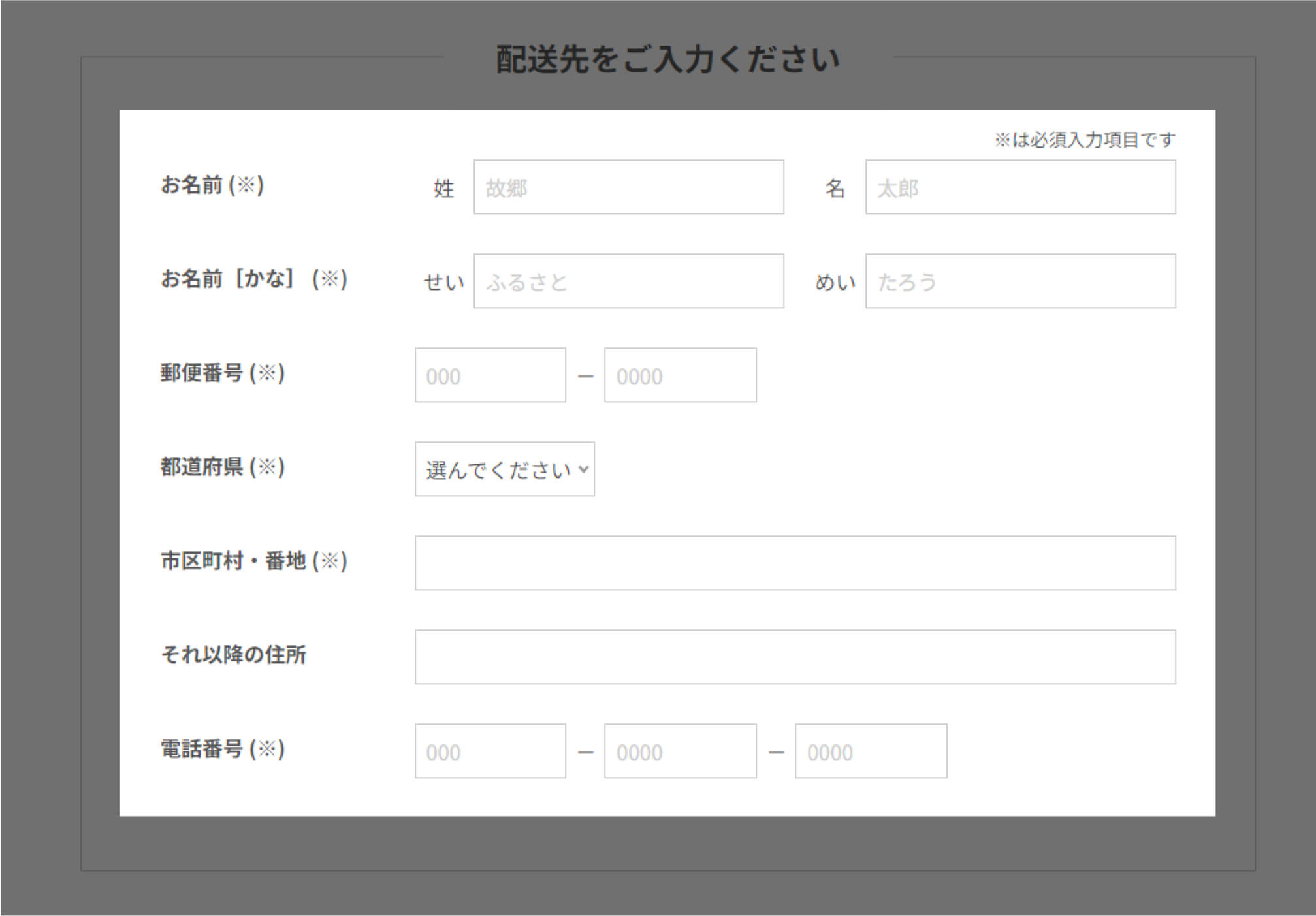Screen dimensions: 1316x916
Task: Click the 姓 (last name) input field
Action: pyautogui.click(x=628, y=187)
